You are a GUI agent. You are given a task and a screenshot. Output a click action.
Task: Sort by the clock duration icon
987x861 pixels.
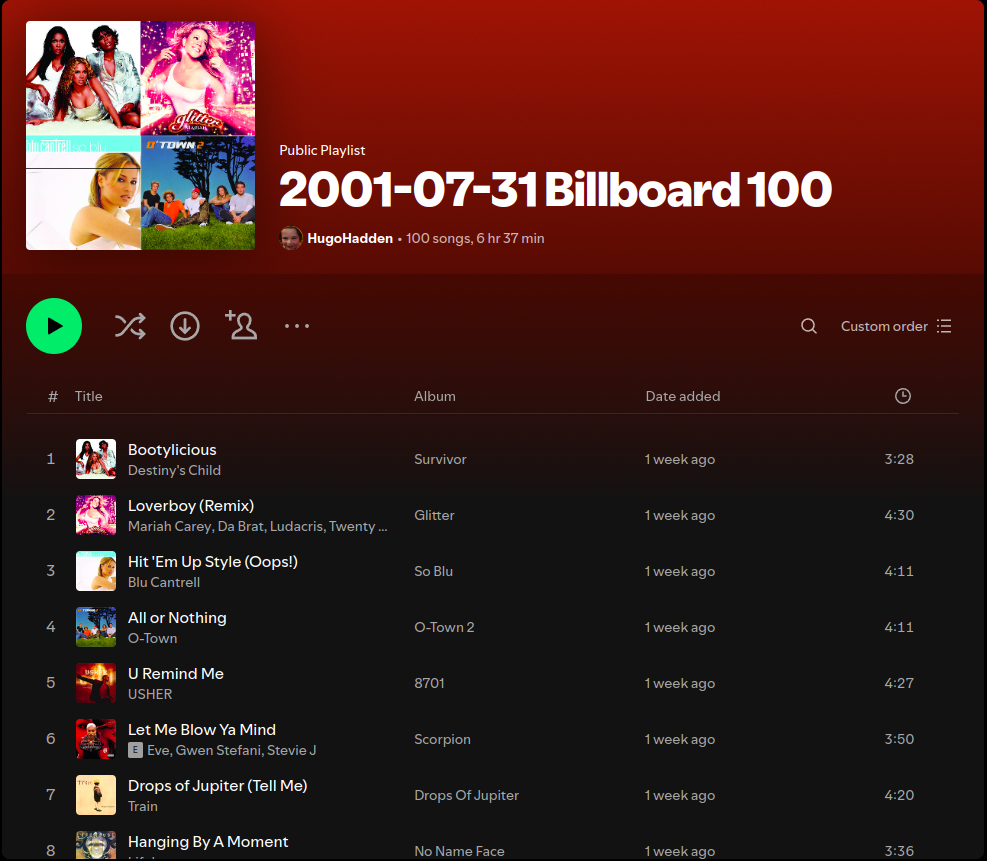tap(902, 396)
